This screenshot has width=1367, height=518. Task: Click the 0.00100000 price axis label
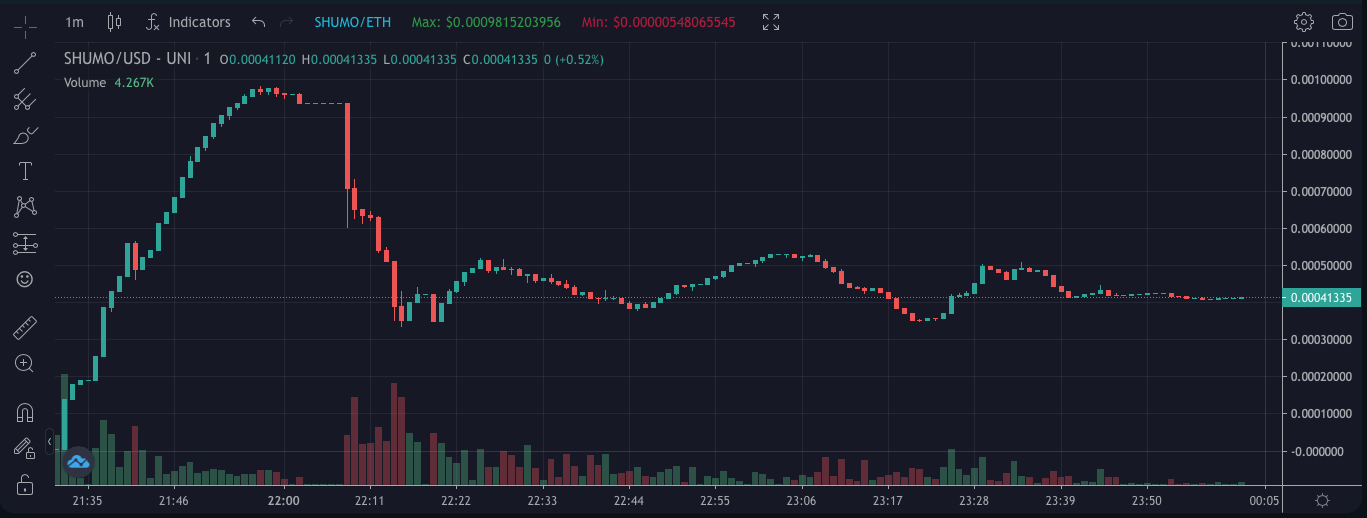click(x=1322, y=81)
